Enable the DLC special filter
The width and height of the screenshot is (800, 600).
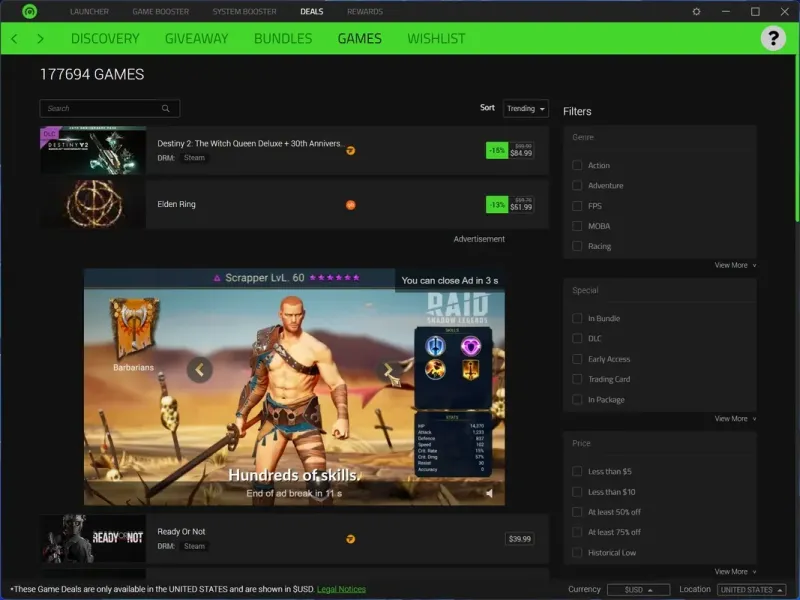577,338
